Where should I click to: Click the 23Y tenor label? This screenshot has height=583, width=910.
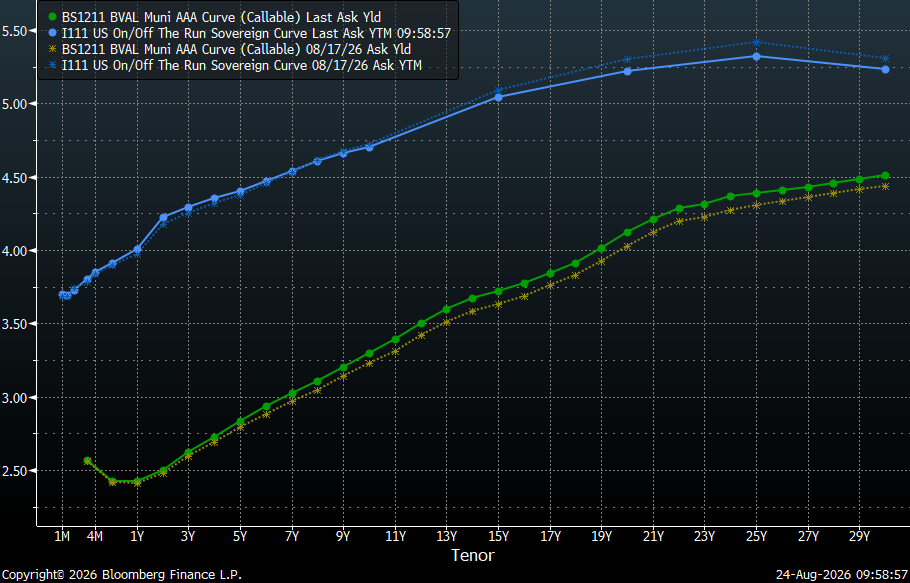(x=705, y=537)
